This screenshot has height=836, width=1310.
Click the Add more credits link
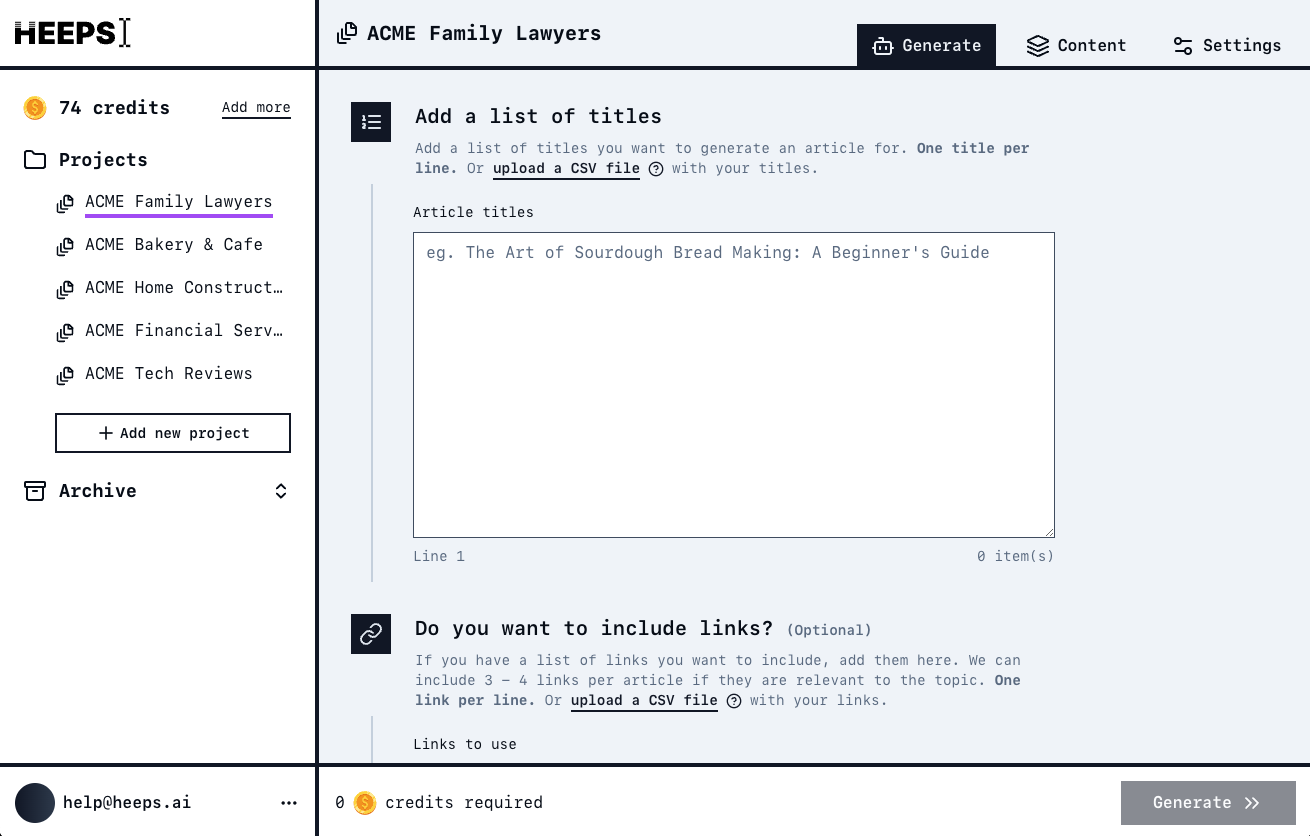[x=256, y=108]
